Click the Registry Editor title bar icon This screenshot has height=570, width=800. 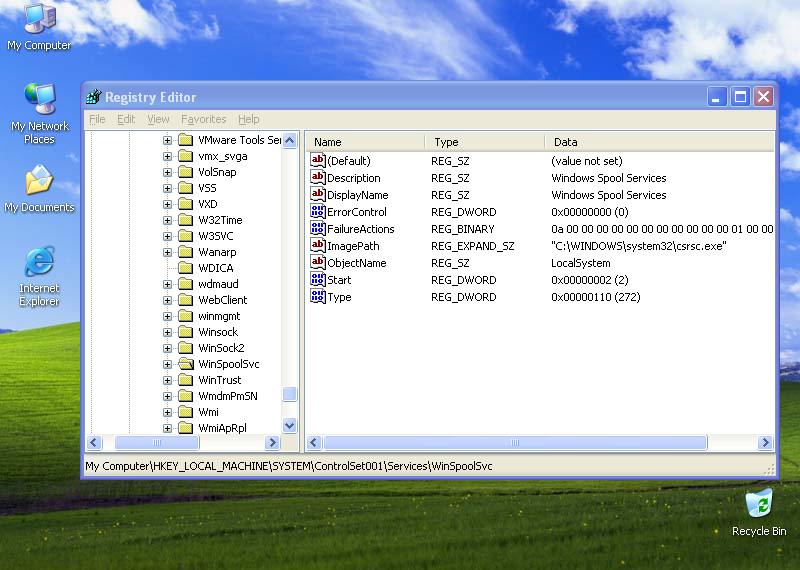[x=94, y=96]
